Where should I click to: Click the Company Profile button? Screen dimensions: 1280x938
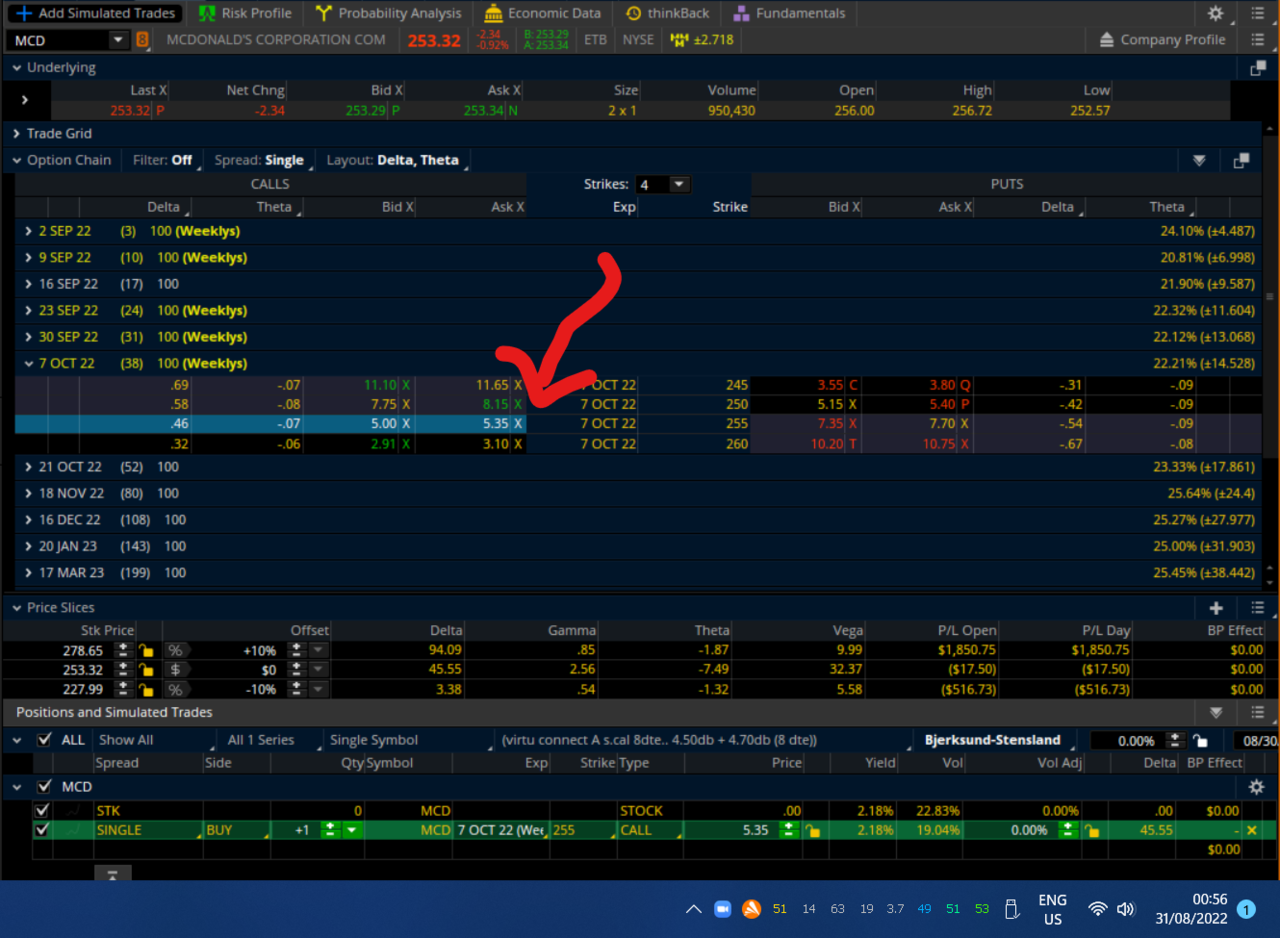tap(1162, 40)
